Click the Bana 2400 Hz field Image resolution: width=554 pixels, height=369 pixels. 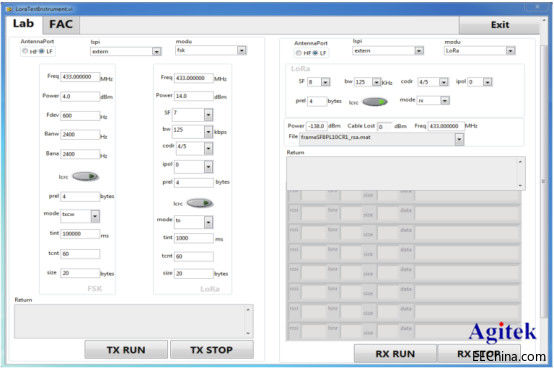click(x=80, y=154)
